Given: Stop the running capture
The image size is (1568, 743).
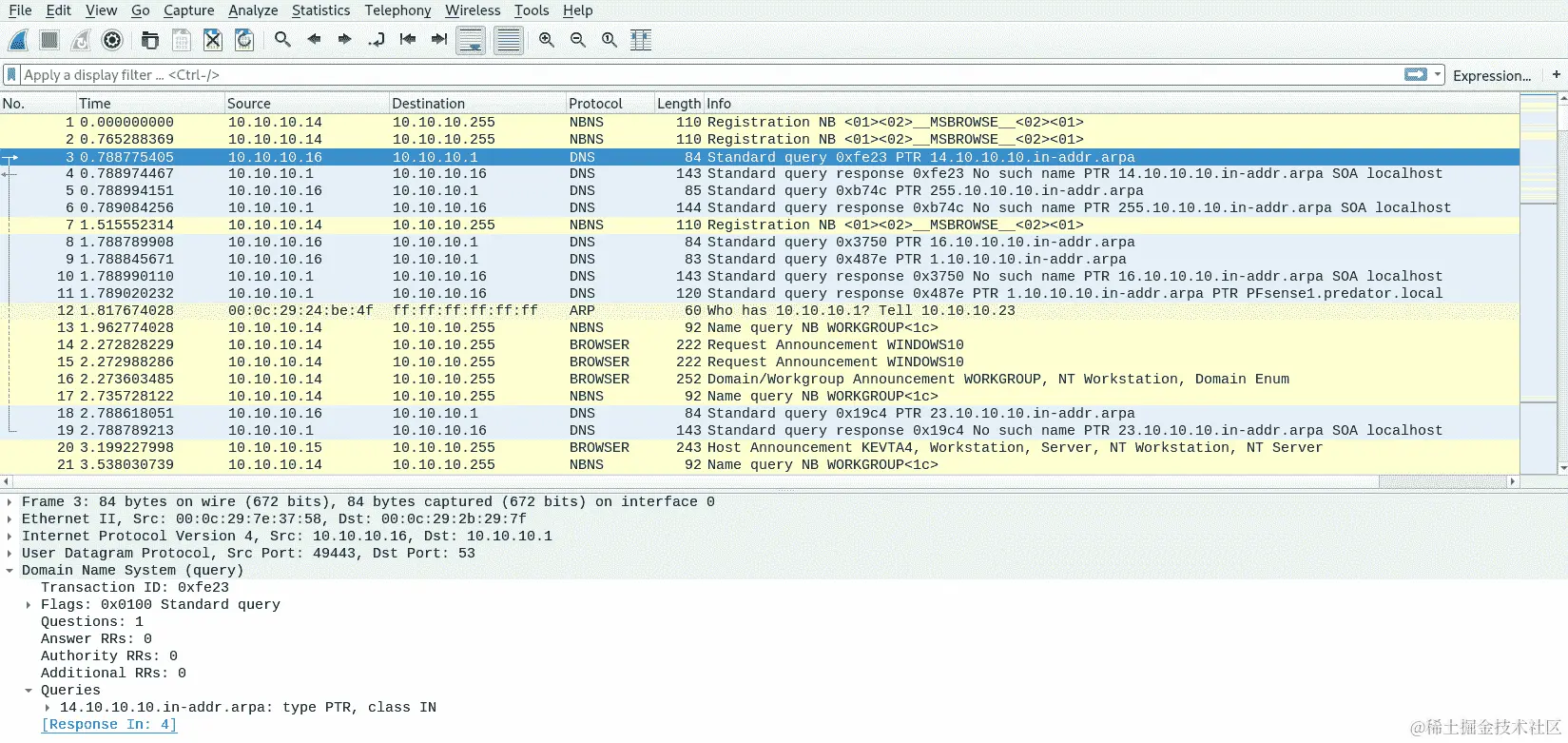Looking at the screenshot, I should [49, 40].
